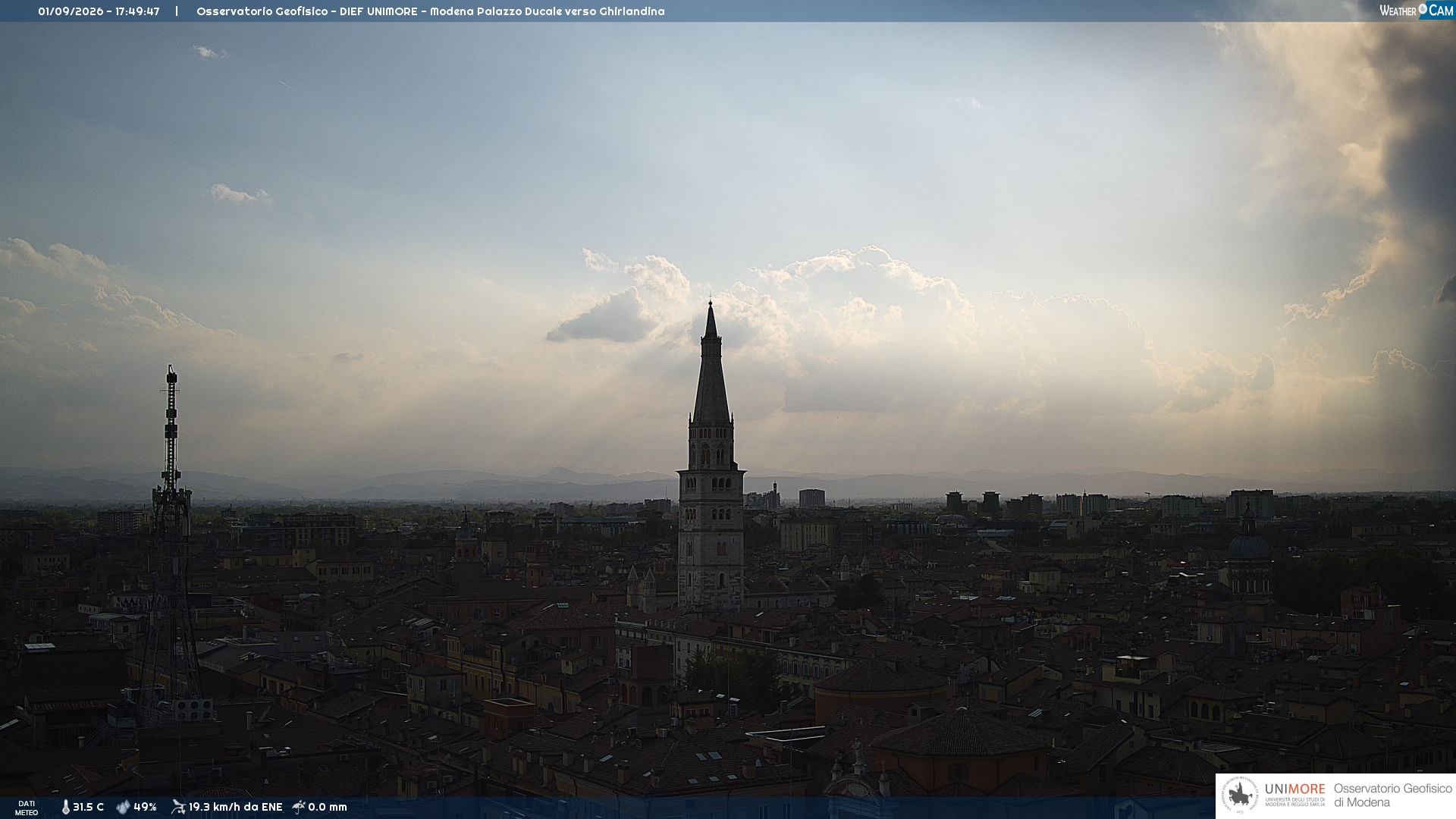This screenshot has width=1456, height=819.
Task: Click the 31.5 C temperature reading
Action: [x=88, y=807]
